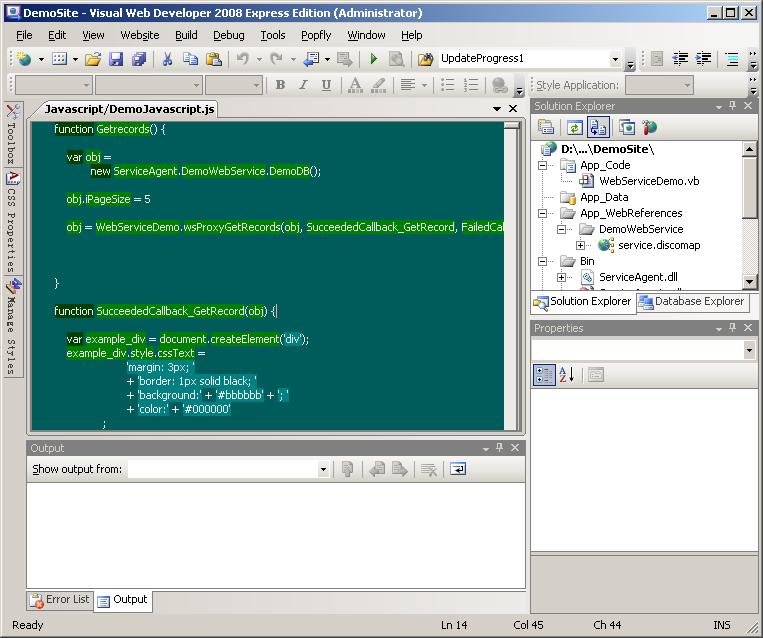Open the Style Application dropdown

pos(687,86)
